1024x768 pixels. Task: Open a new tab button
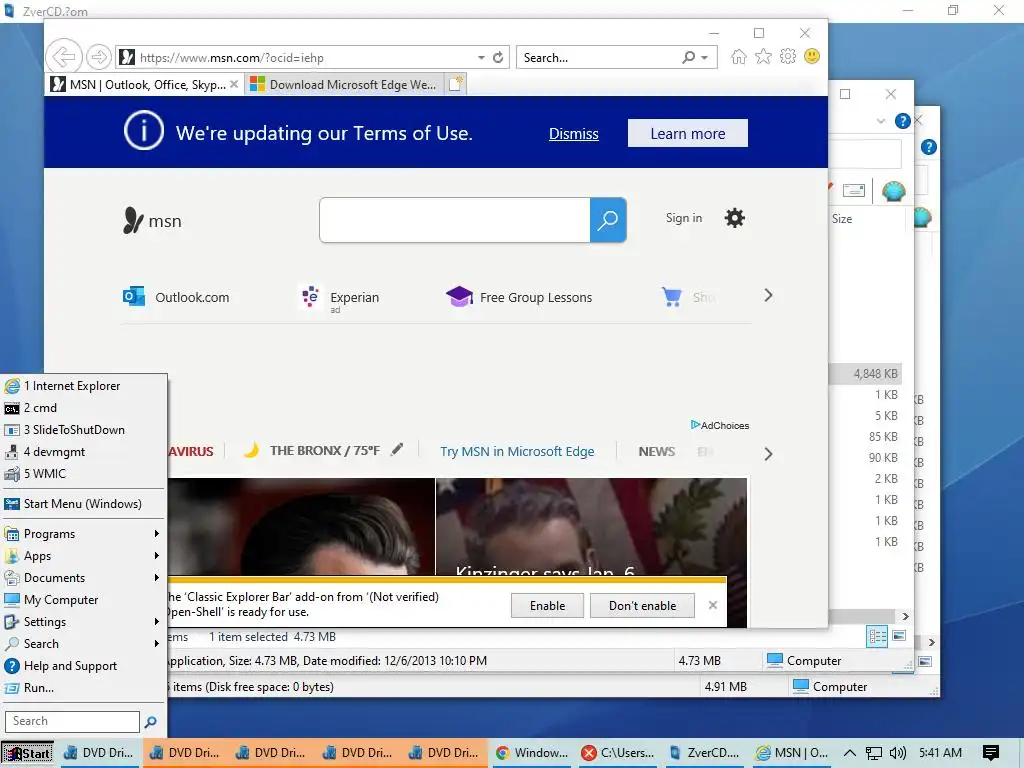456,84
